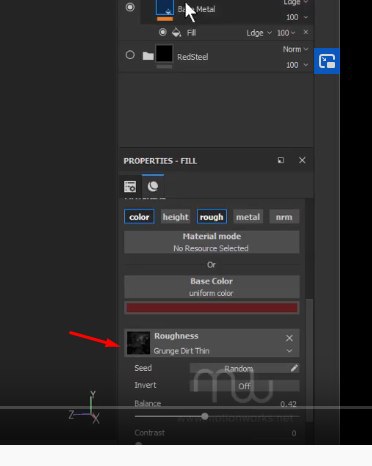This screenshot has height=466, width=372.
Task: Collapse the Roughness parameters chevron
Action: (289, 351)
